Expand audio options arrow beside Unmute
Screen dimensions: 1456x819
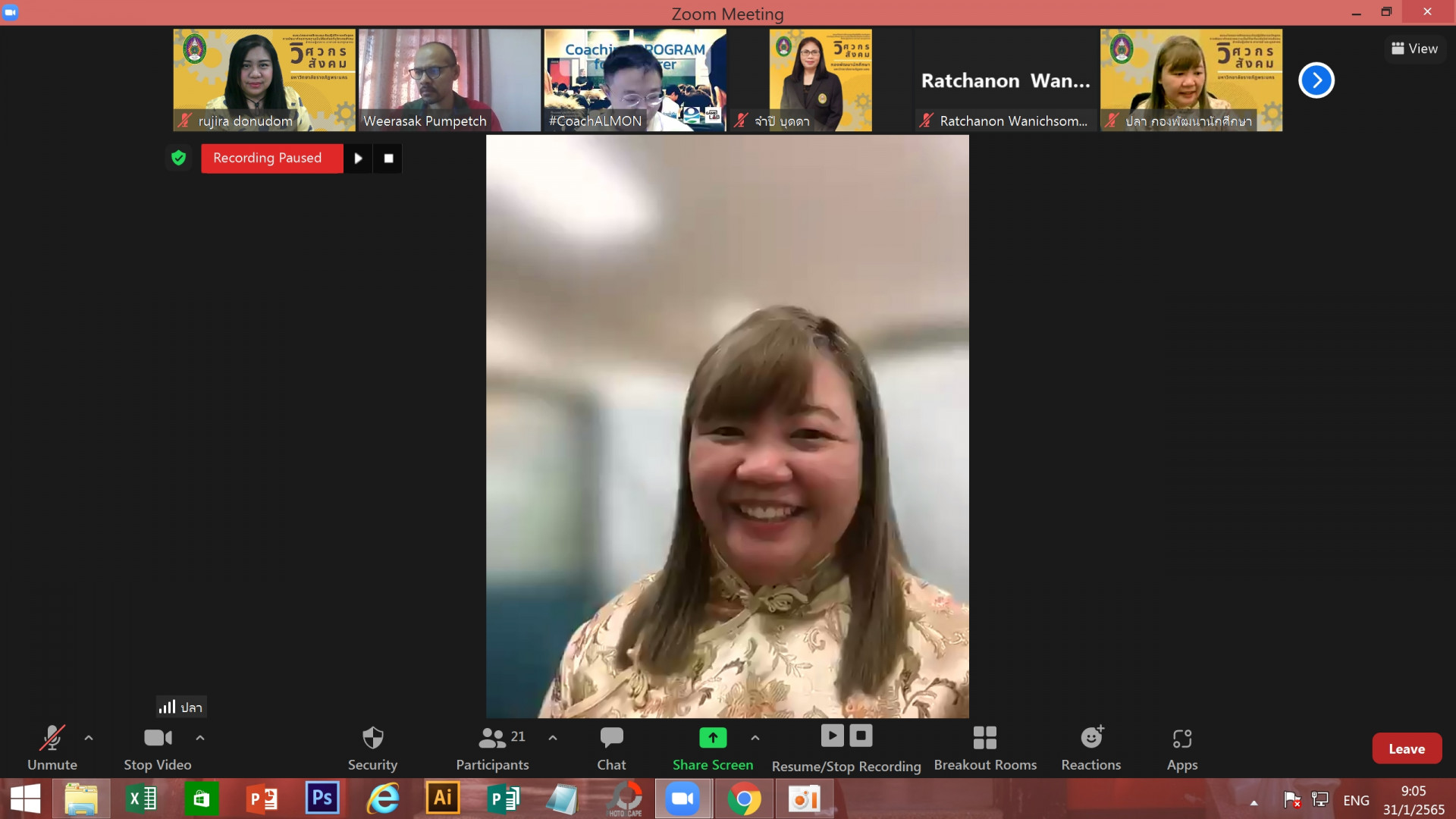(89, 737)
